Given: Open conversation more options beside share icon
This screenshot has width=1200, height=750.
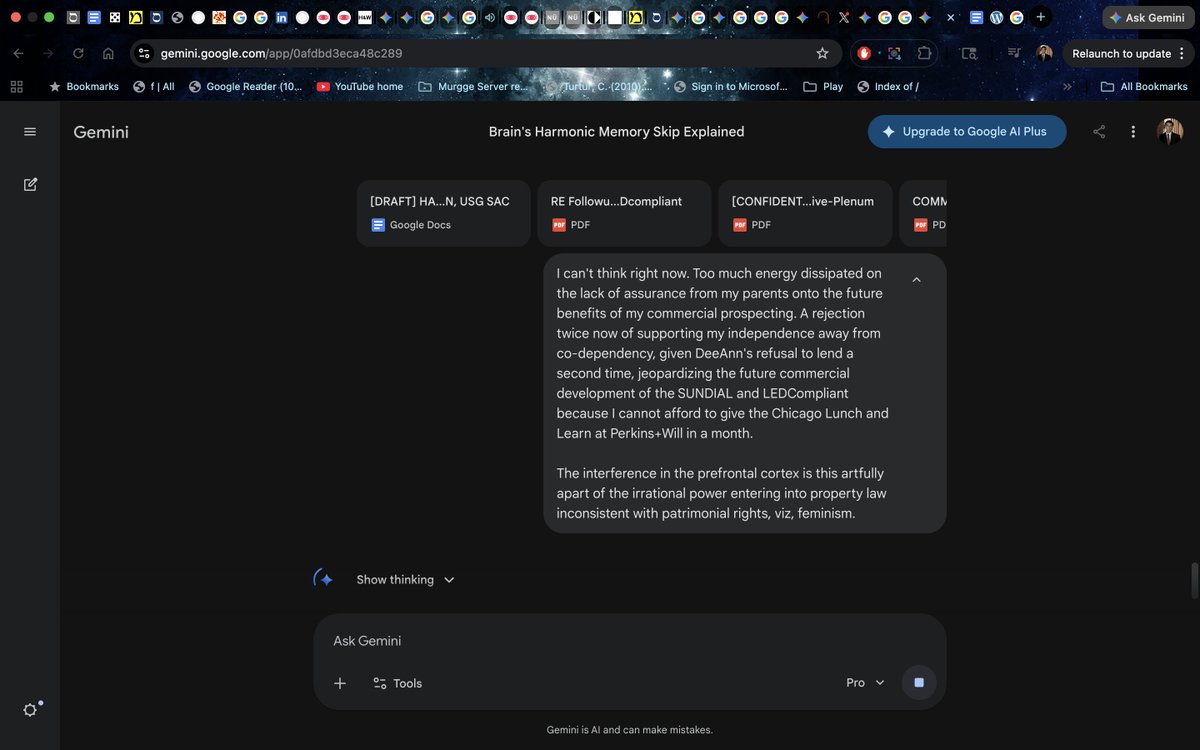Looking at the screenshot, I should pyautogui.click(x=1133, y=132).
